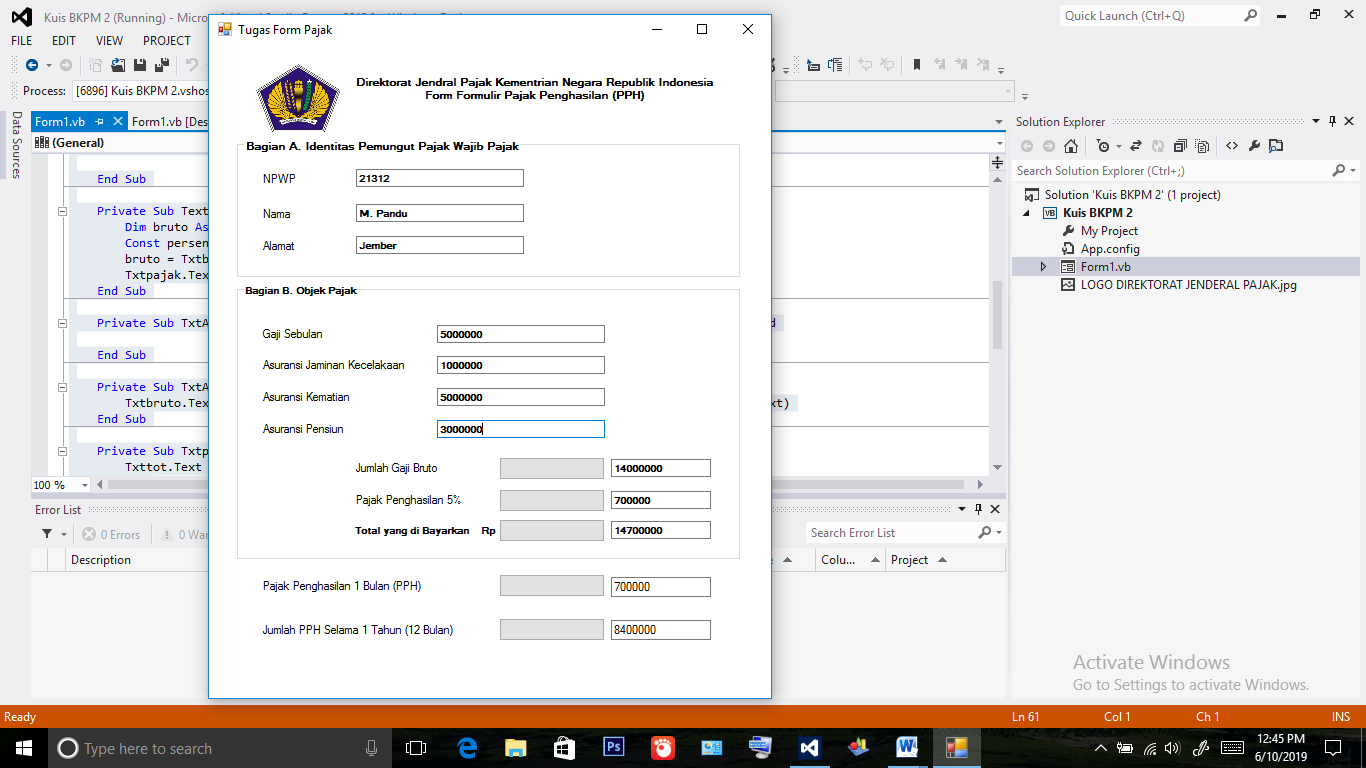Click the Save All toolbar icon
Screen dimensions: 1366x768
(162, 65)
